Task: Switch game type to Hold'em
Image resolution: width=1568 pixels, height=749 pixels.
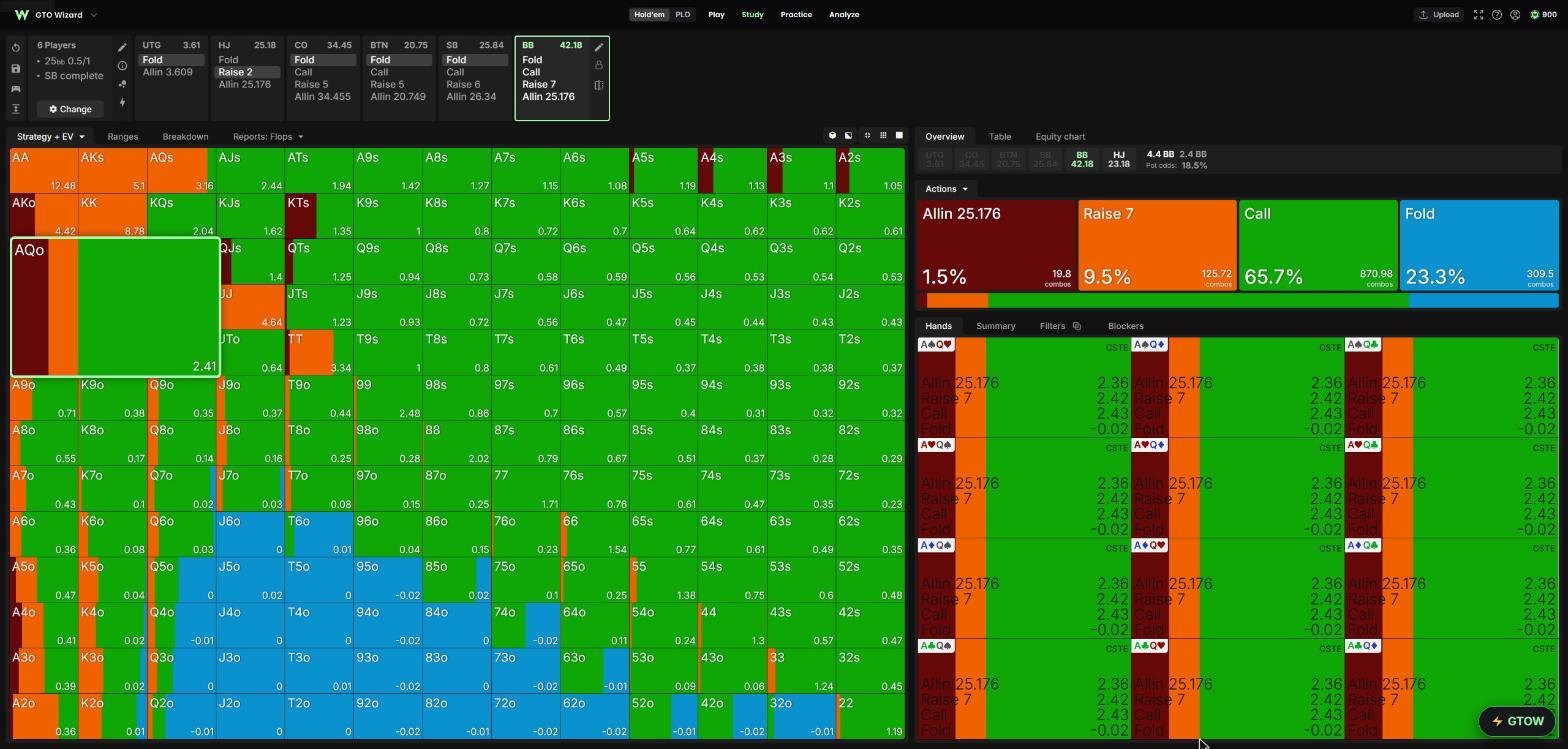Action: point(649,15)
